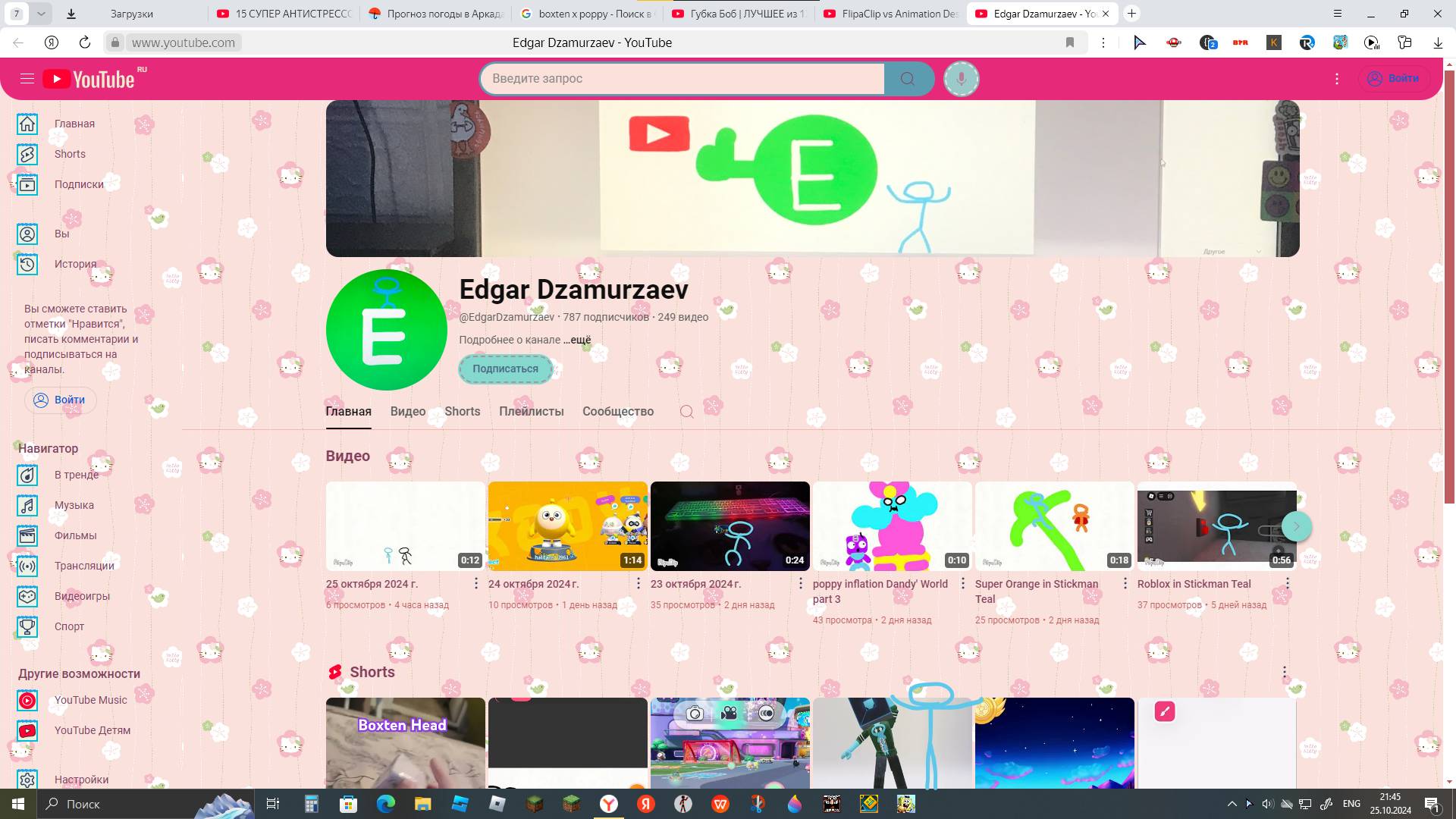Click volume icon in system tray
This screenshot has width=1456, height=819.
tap(1268, 804)
